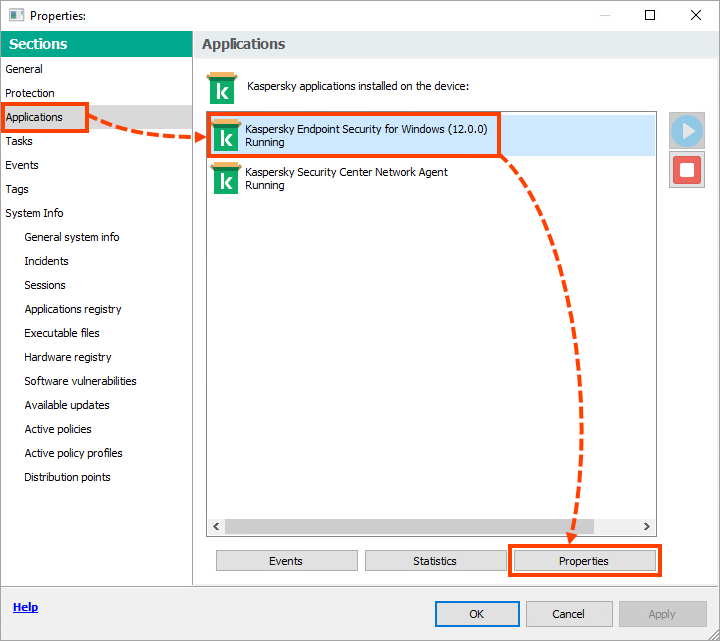The width and height of the screenshot is (720, 641).
Task: Click the Kaspersky Network Agent green icon
Action: tap(226, 178)
